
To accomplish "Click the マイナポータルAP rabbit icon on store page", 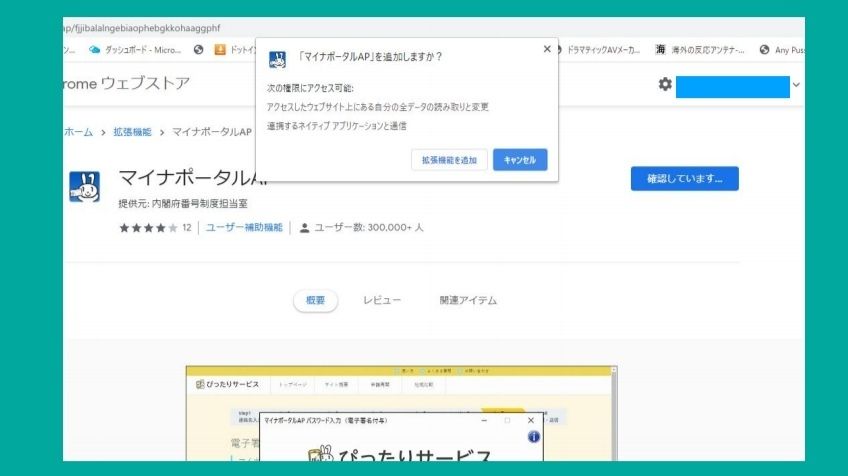I will [84, 187].
